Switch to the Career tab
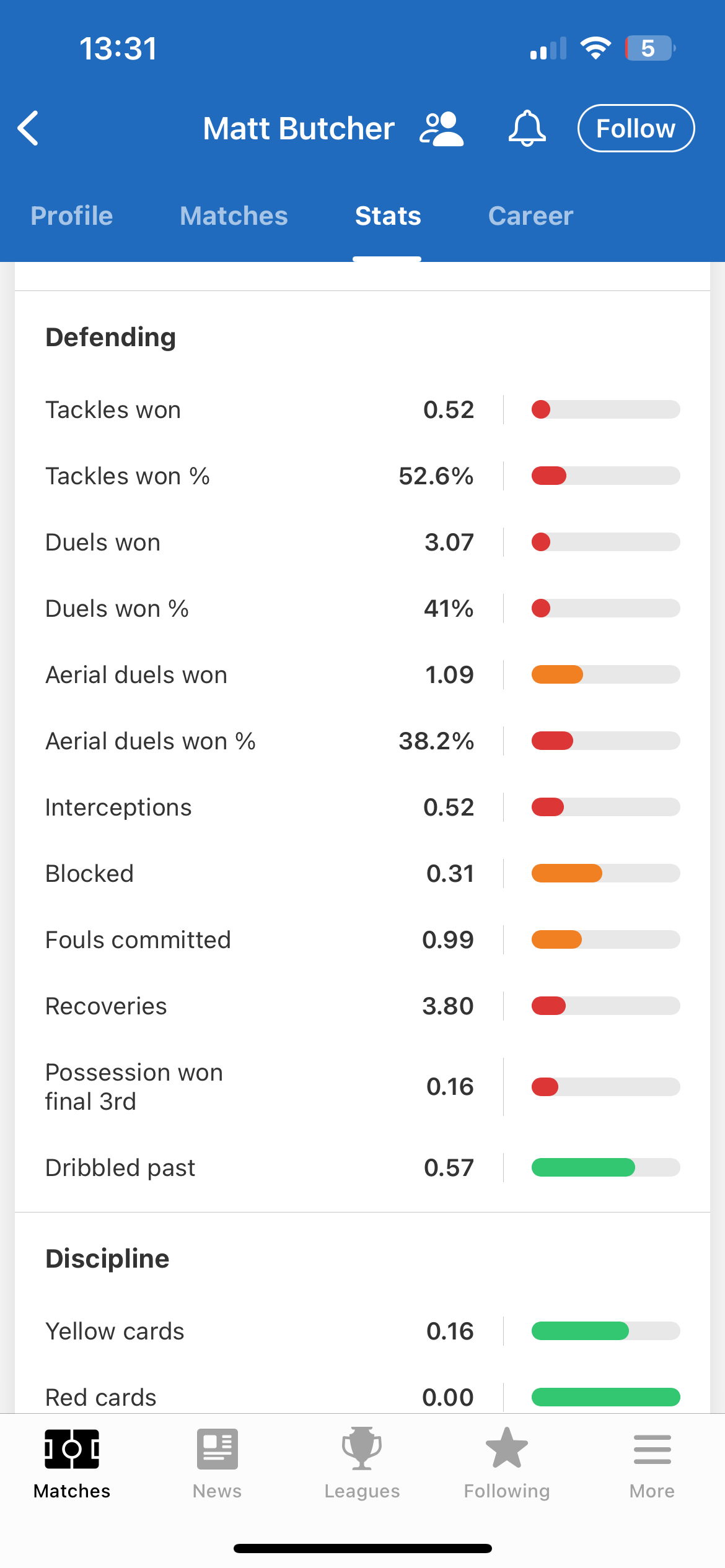The height and width of the screenshot is (1568, 725). click(x=530, y=216)
